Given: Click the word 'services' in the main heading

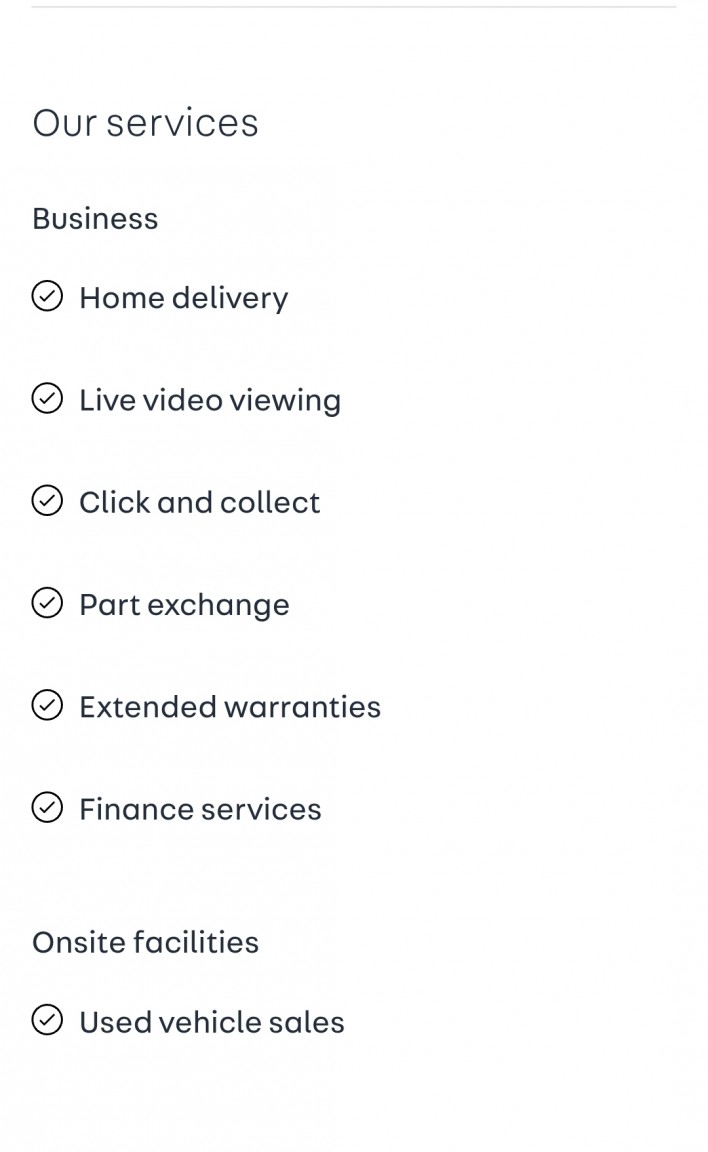Looking at the screenshot, I should (x=182, y=123).
